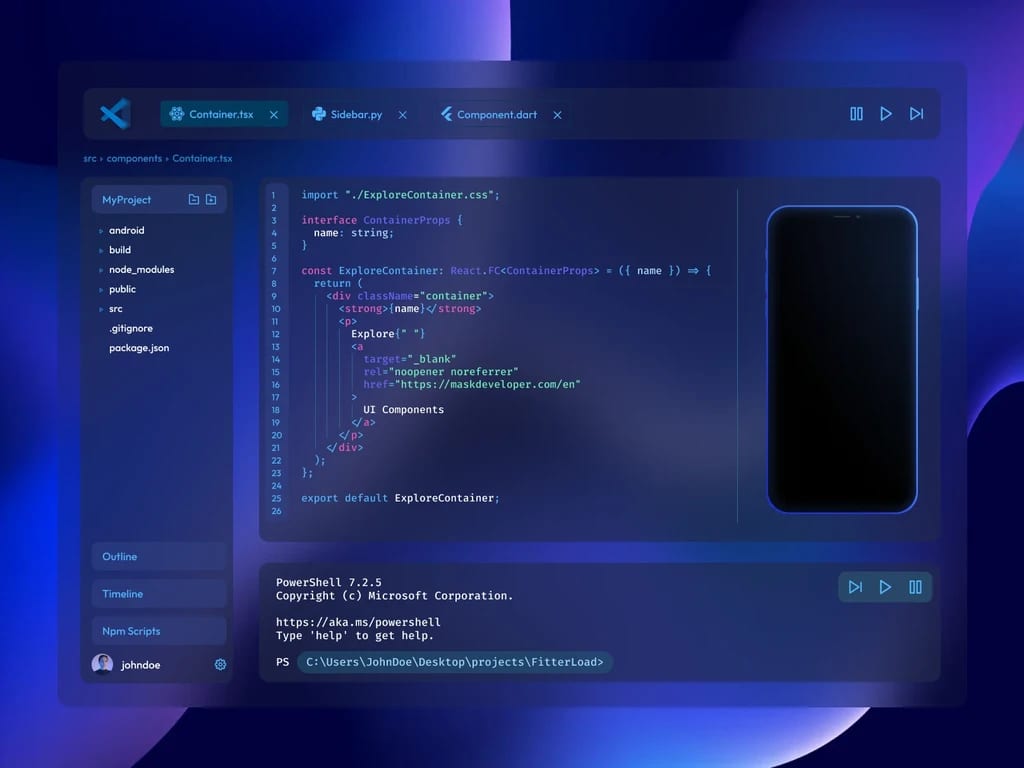This screenshot has height=768, width=1024.
Task: Select the node_modules folder
Action: [x=142, y=269]
